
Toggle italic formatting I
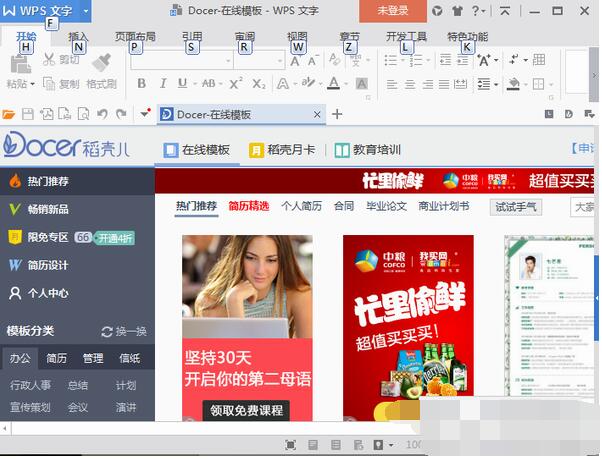pyautogui.click(x=163, y=83)
